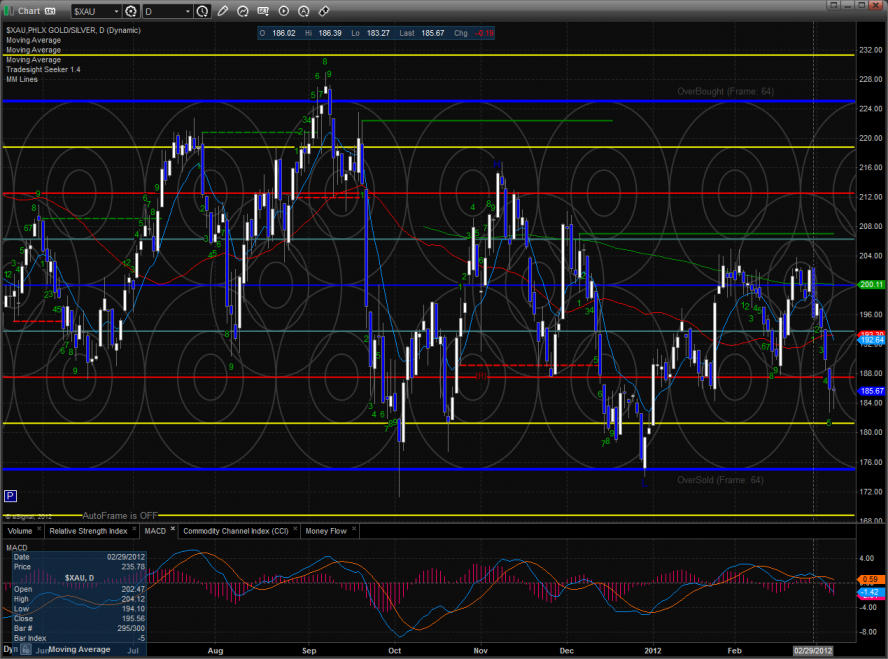Close the MACD indicator tab

(x=173, y=531)
